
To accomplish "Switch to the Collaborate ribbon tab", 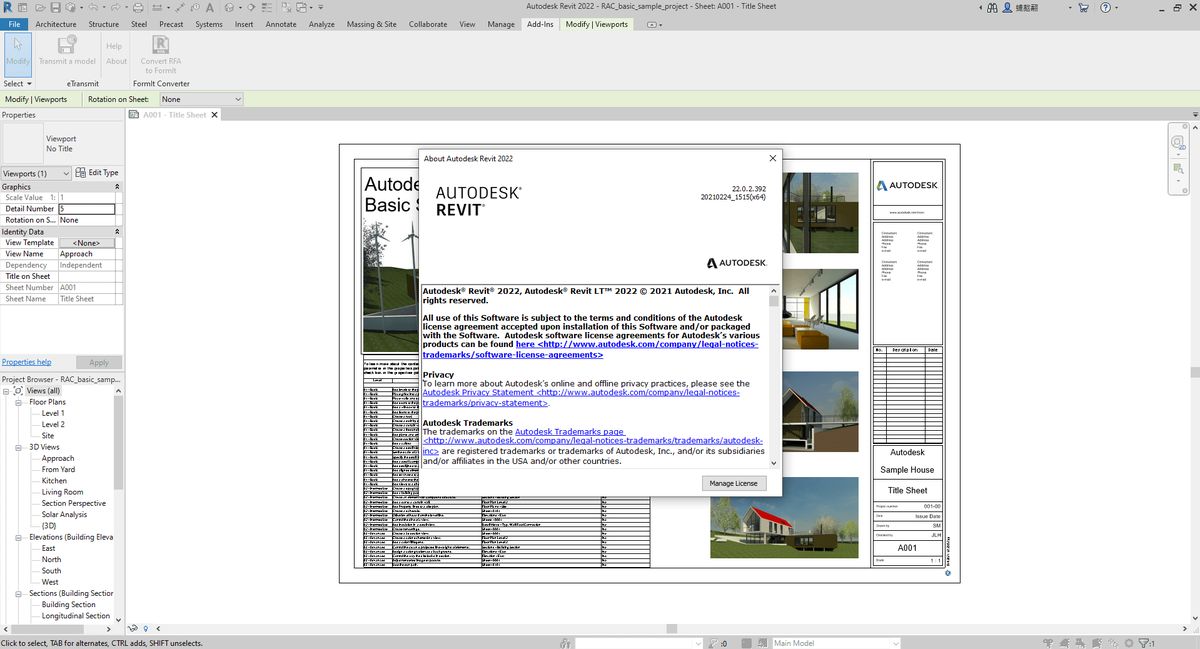I will point(428,24).
